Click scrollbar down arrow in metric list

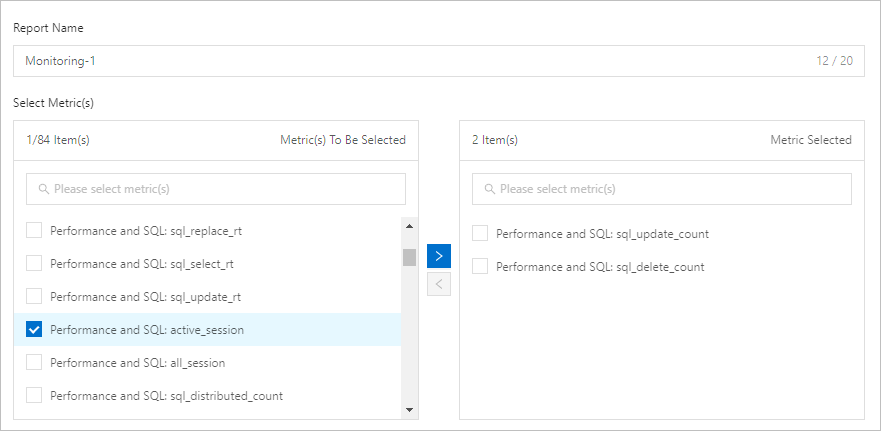409,409
